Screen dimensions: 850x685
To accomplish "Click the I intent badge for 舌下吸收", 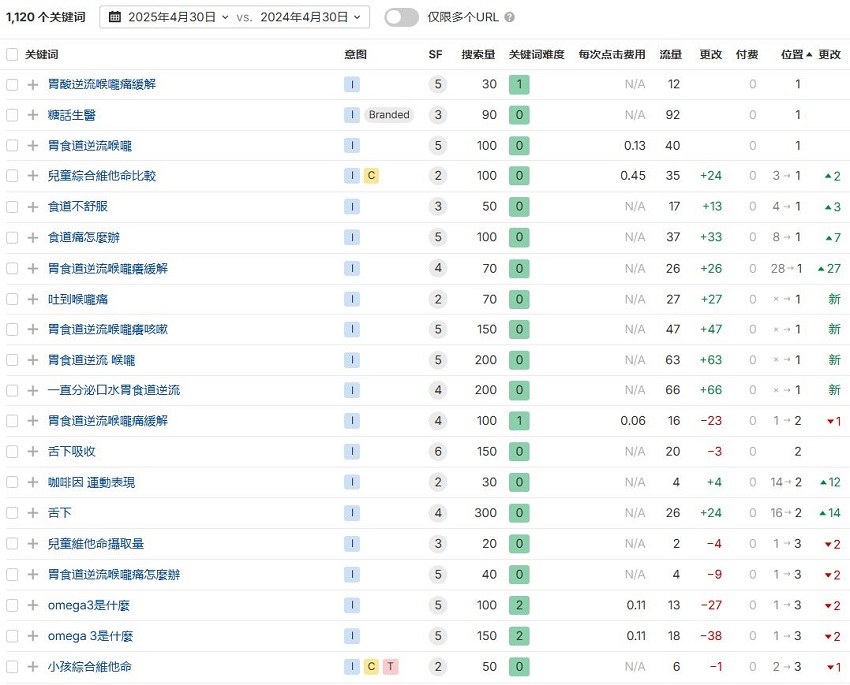I will (352, 451).
